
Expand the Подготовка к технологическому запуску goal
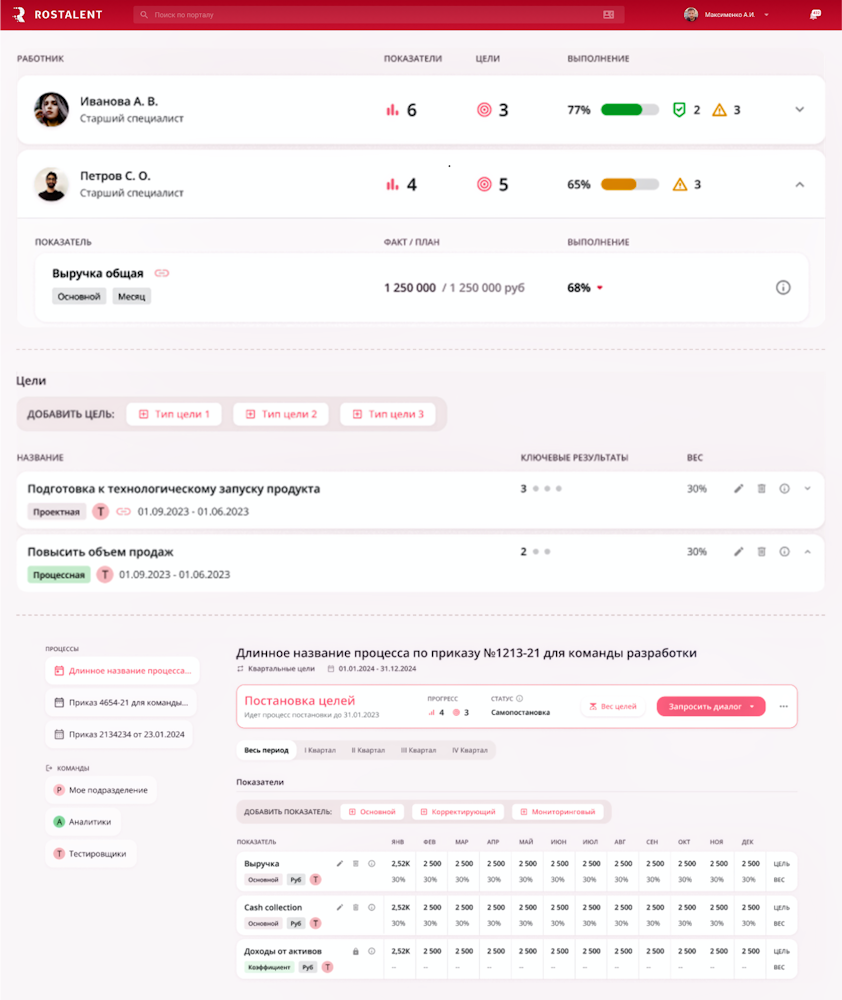tap(807, 489)
